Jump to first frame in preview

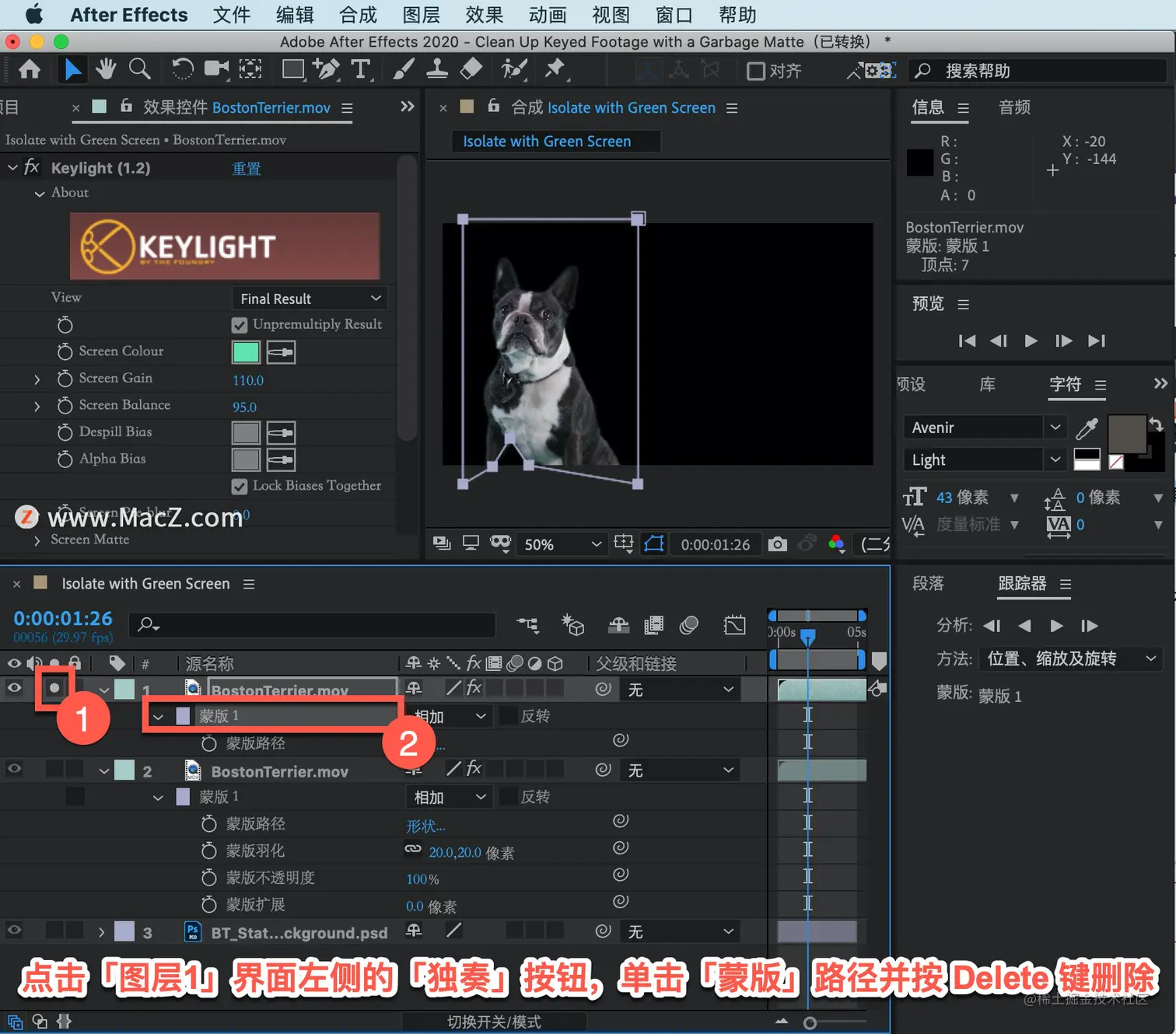coord(967,341)
